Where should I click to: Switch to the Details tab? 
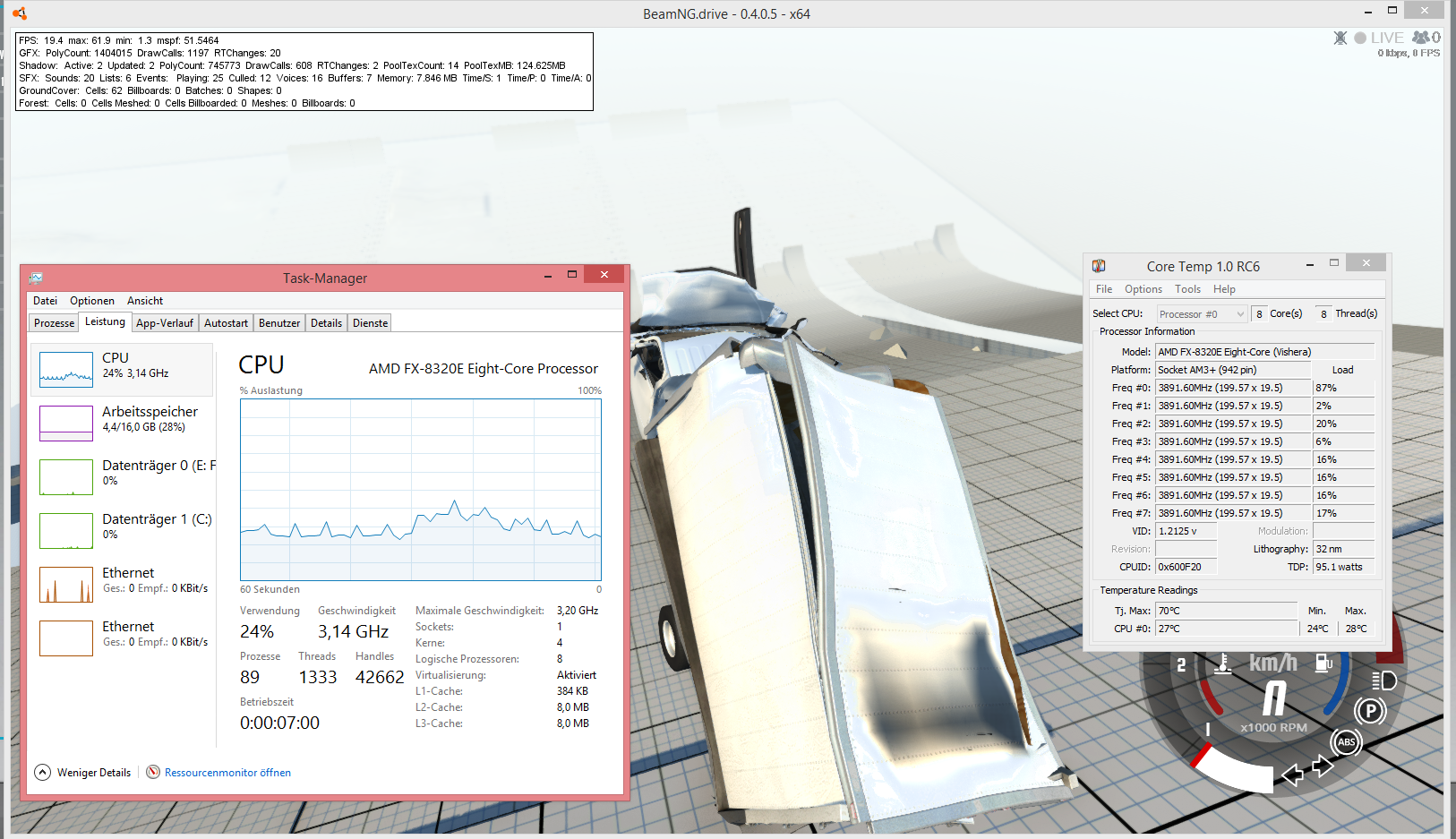(326, 323)
